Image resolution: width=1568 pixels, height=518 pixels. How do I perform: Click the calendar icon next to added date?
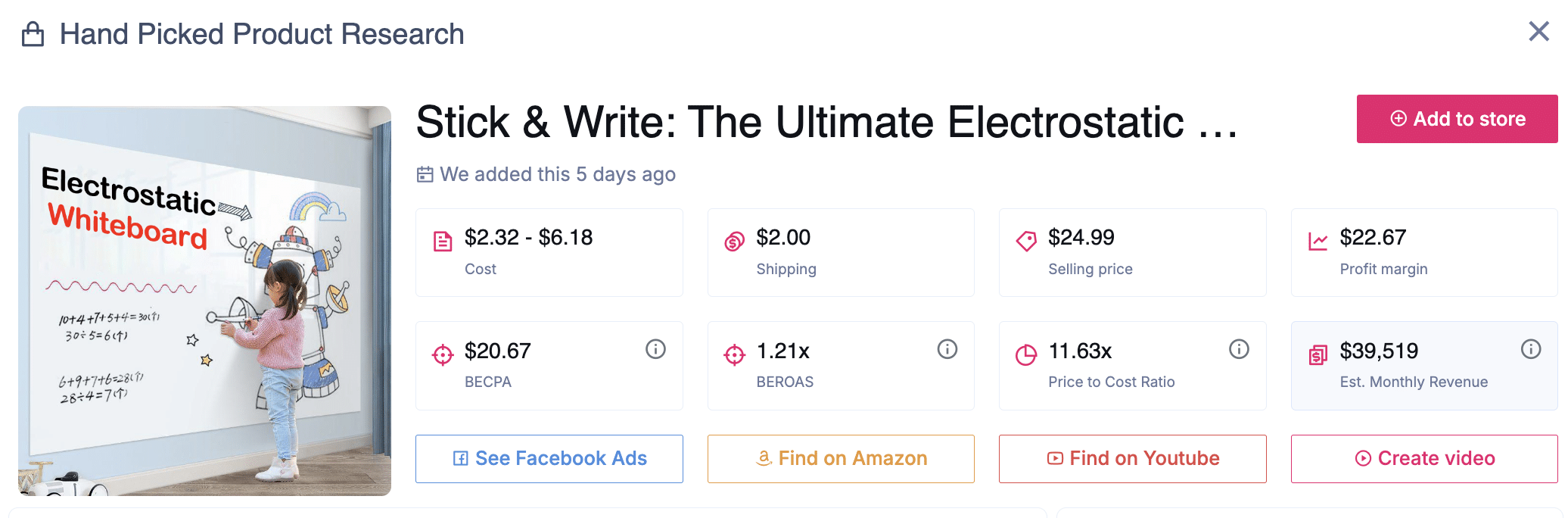click(425, 175)
